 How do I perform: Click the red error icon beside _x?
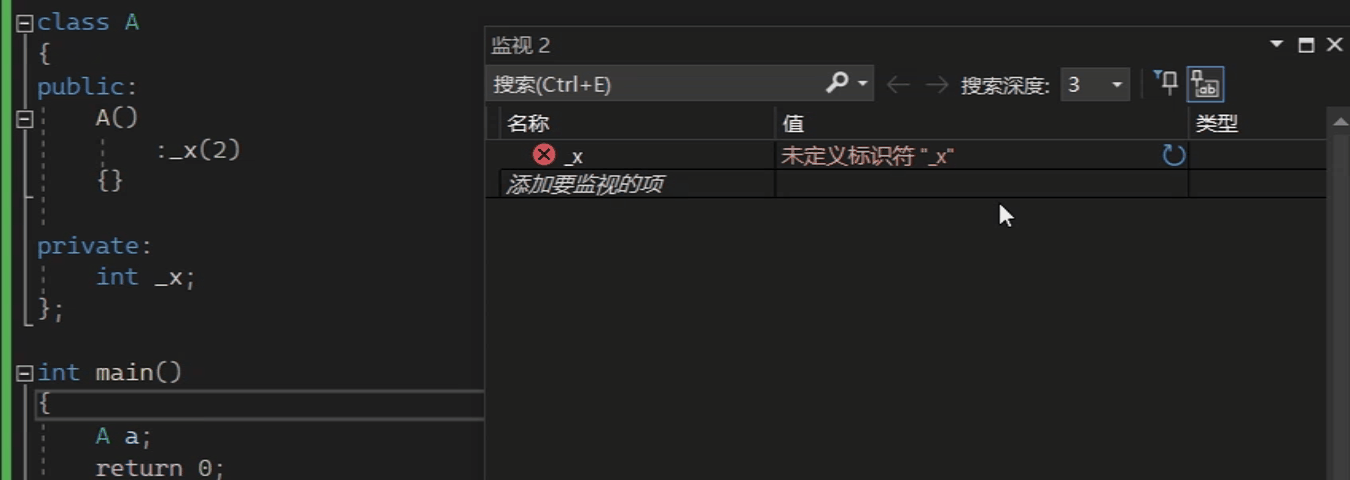click(544, 154)
